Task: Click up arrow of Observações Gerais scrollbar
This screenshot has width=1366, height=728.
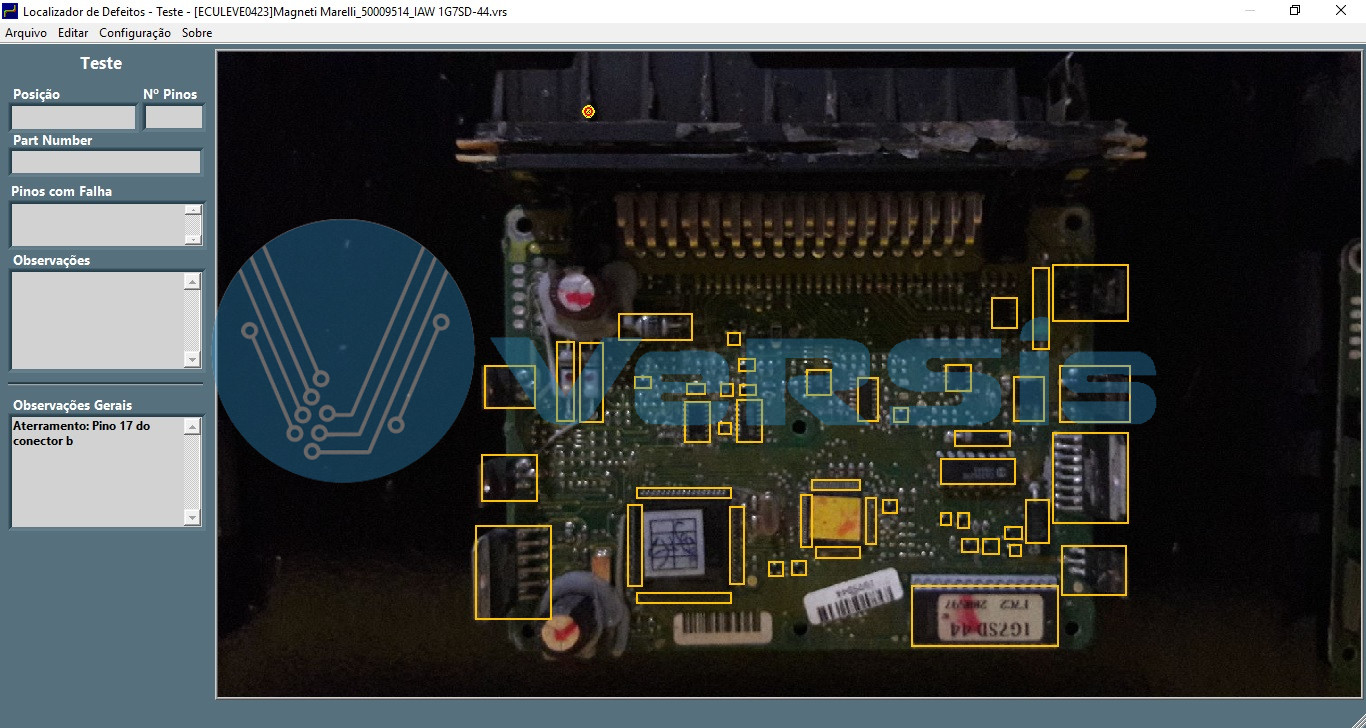Action: 193,426
